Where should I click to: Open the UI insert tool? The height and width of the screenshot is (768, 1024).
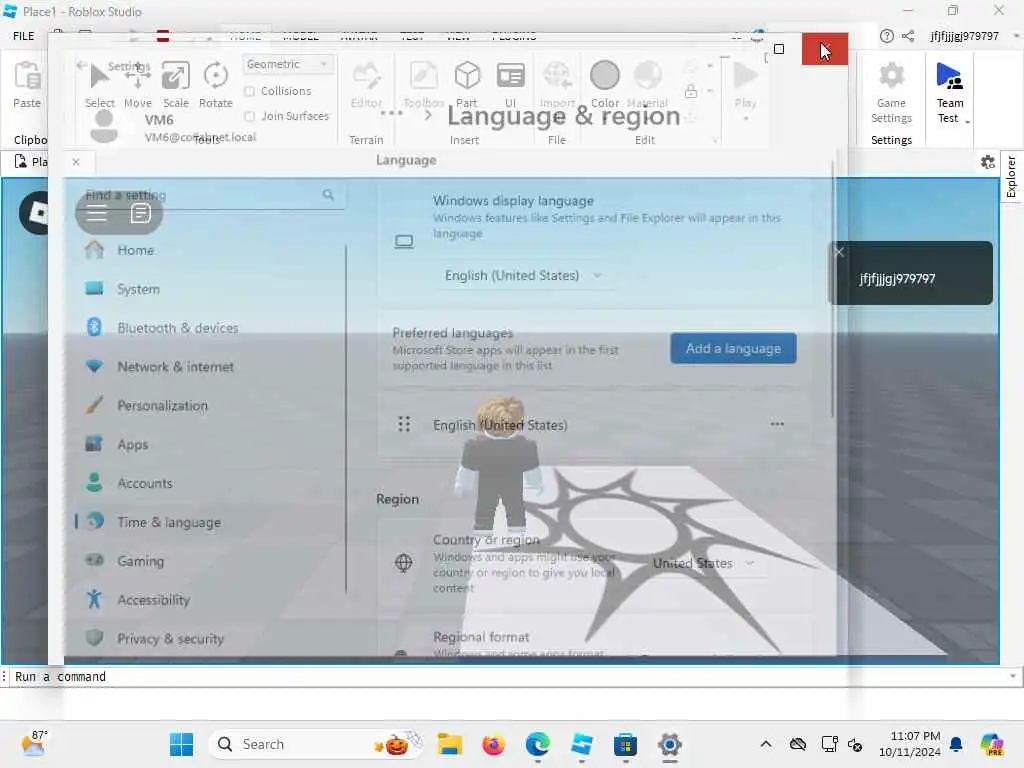pyautogui.click(x=511, y=84)
